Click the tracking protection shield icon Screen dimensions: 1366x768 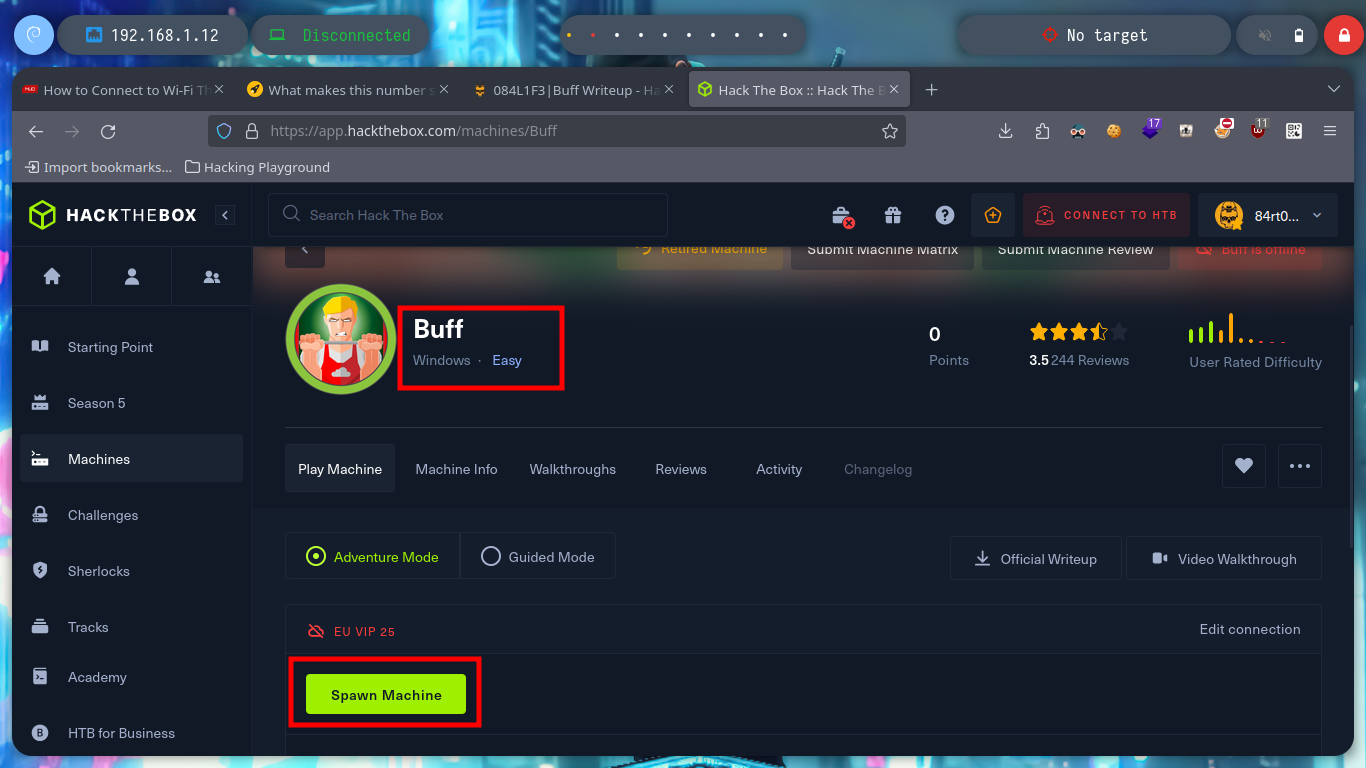(224, 131)
